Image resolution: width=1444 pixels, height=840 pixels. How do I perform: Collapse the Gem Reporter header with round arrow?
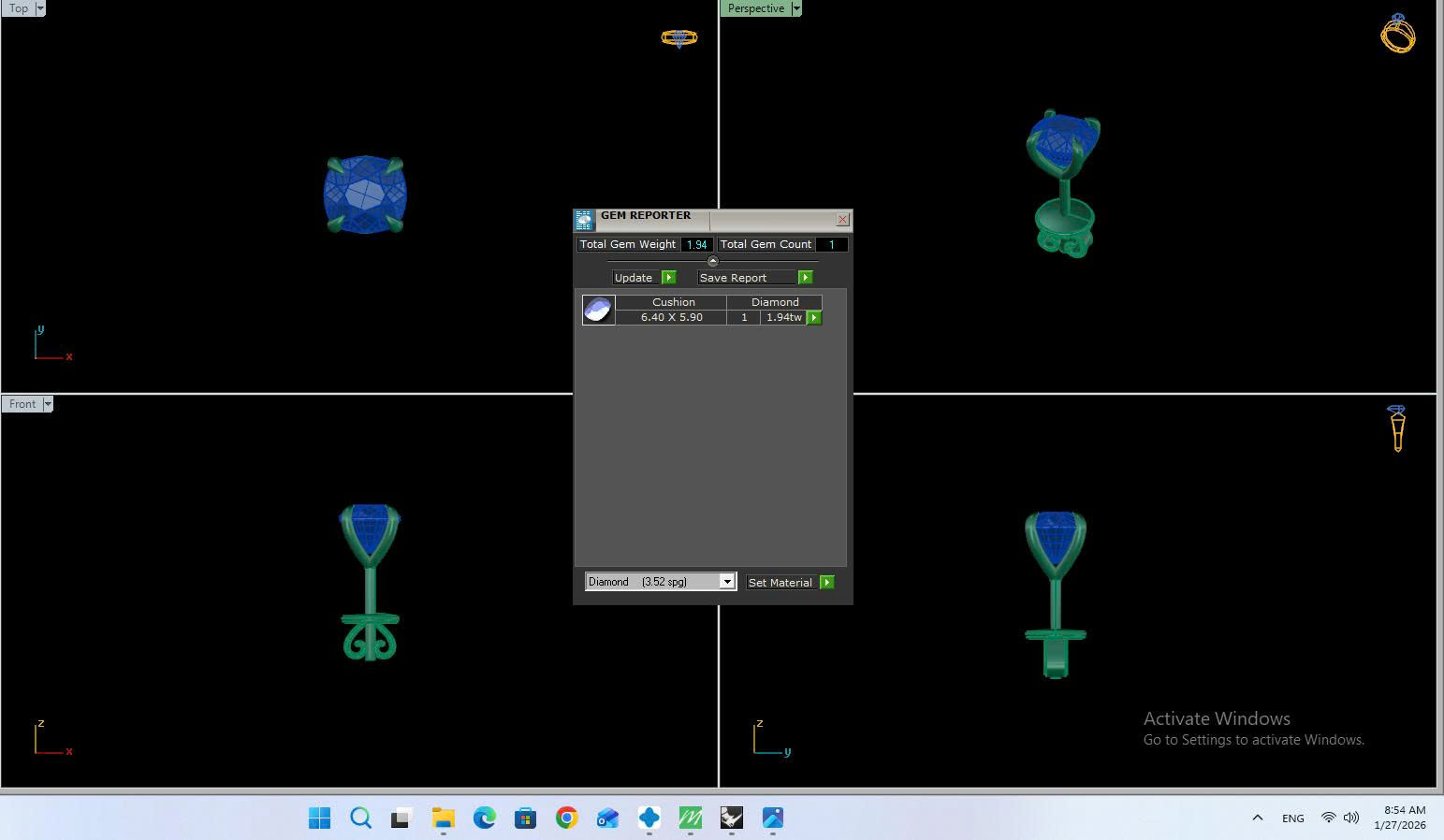tap(712, 262)
